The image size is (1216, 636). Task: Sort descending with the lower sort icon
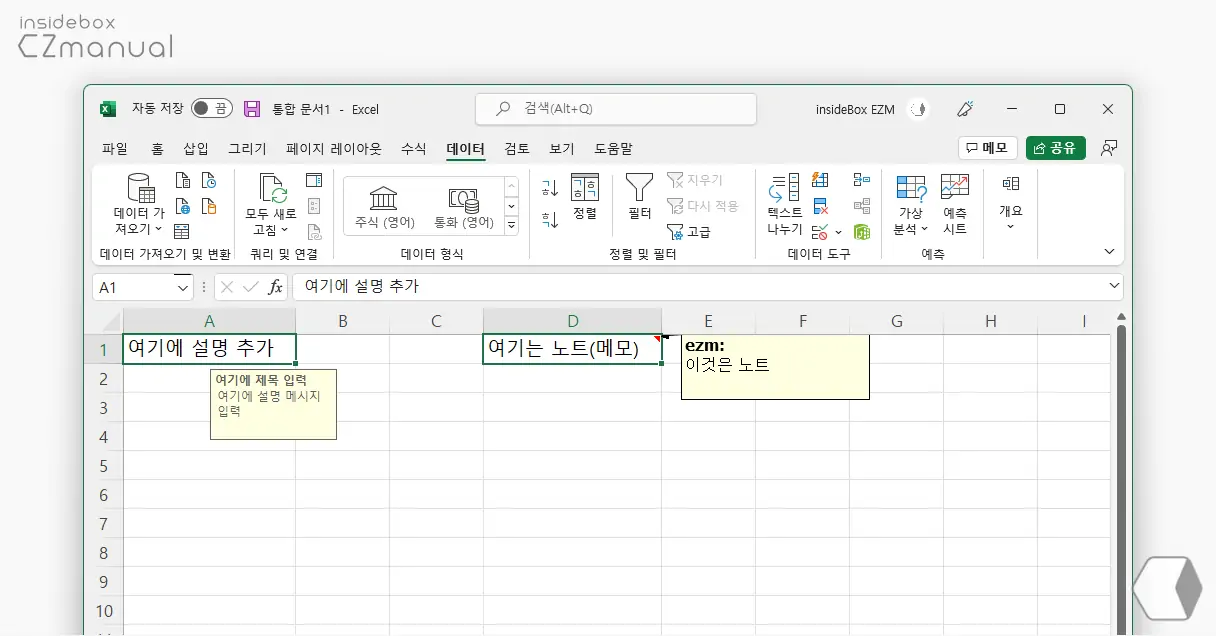pos(550,219)
